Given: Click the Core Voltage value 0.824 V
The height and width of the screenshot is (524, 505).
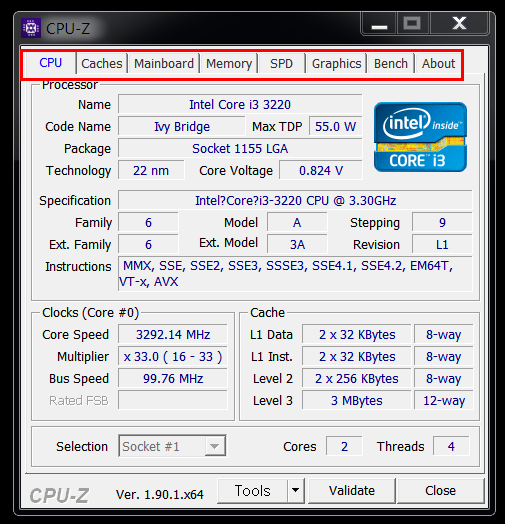Looking at the screenshot, I should pos(321,171).
